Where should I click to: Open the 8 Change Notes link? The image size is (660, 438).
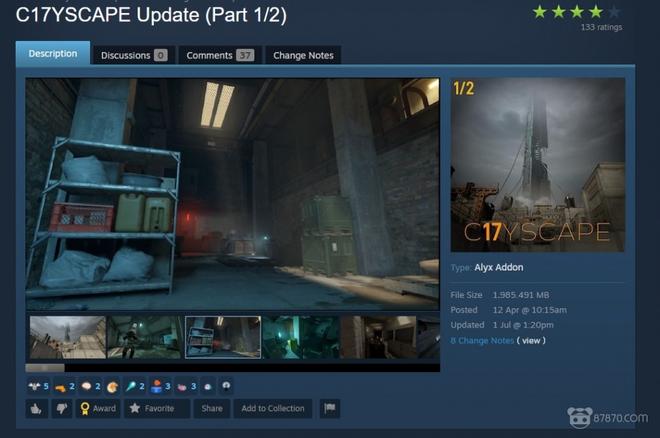tap(482, 341)
